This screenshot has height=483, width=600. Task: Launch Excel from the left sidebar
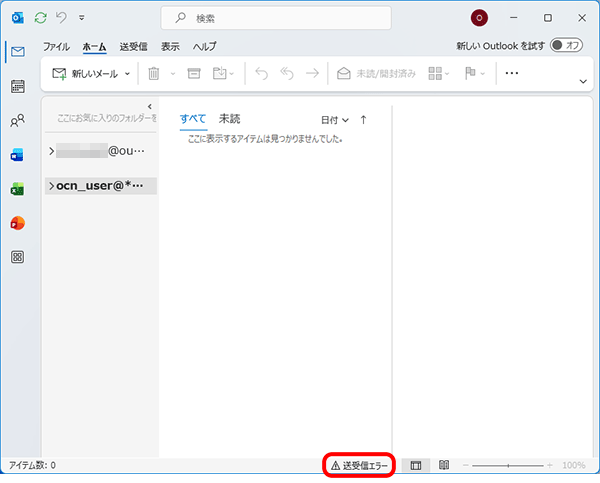coord(17,189)
